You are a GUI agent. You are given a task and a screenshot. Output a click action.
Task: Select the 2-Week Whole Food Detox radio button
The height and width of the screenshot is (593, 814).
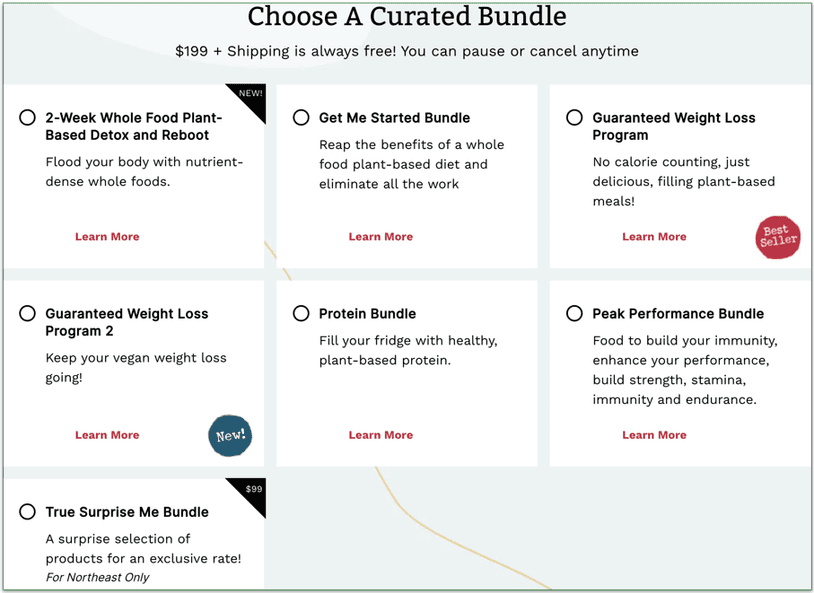[x=27, y=117]
